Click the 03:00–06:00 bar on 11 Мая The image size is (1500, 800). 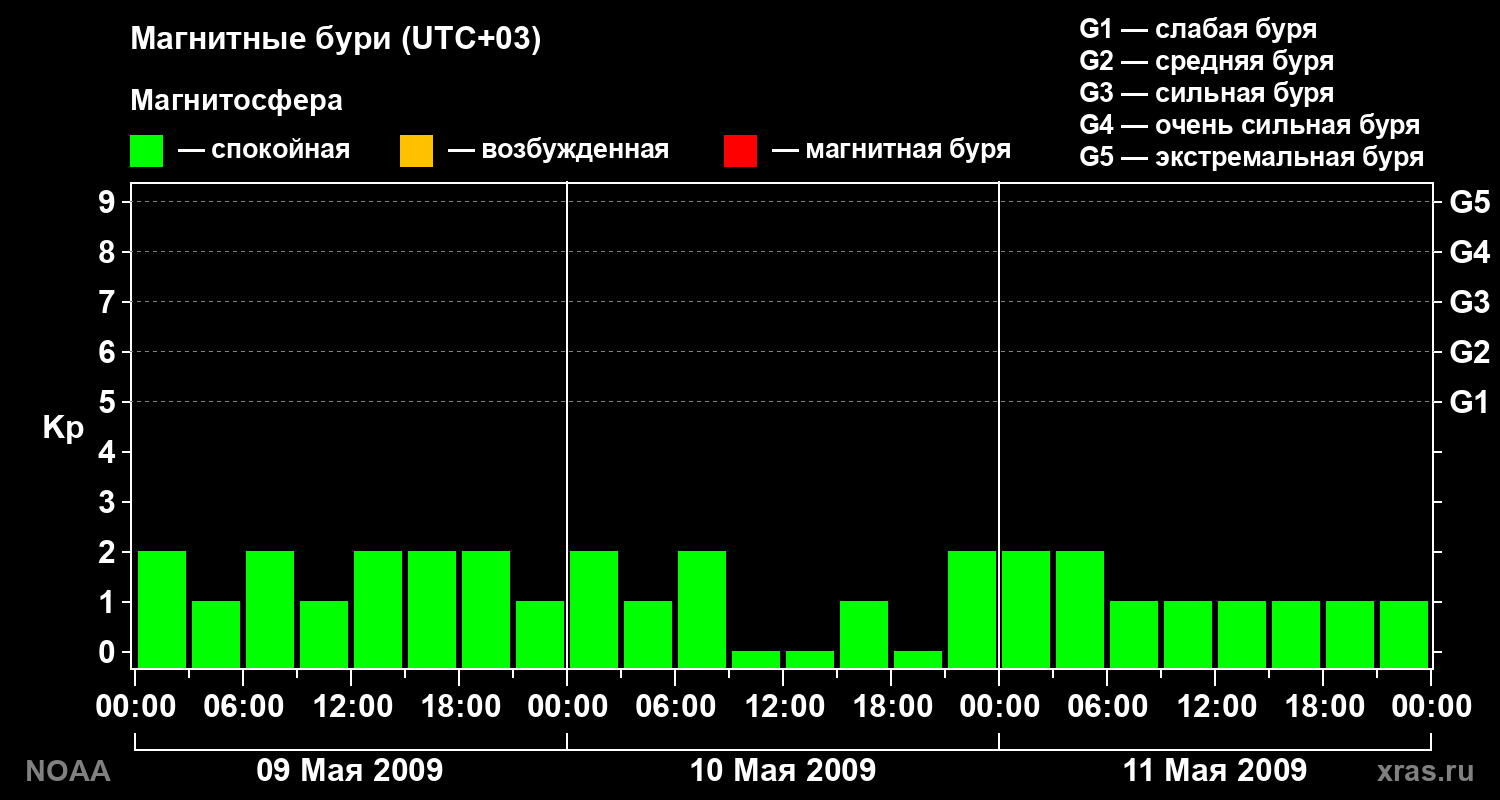click(x=1080, y=609)
